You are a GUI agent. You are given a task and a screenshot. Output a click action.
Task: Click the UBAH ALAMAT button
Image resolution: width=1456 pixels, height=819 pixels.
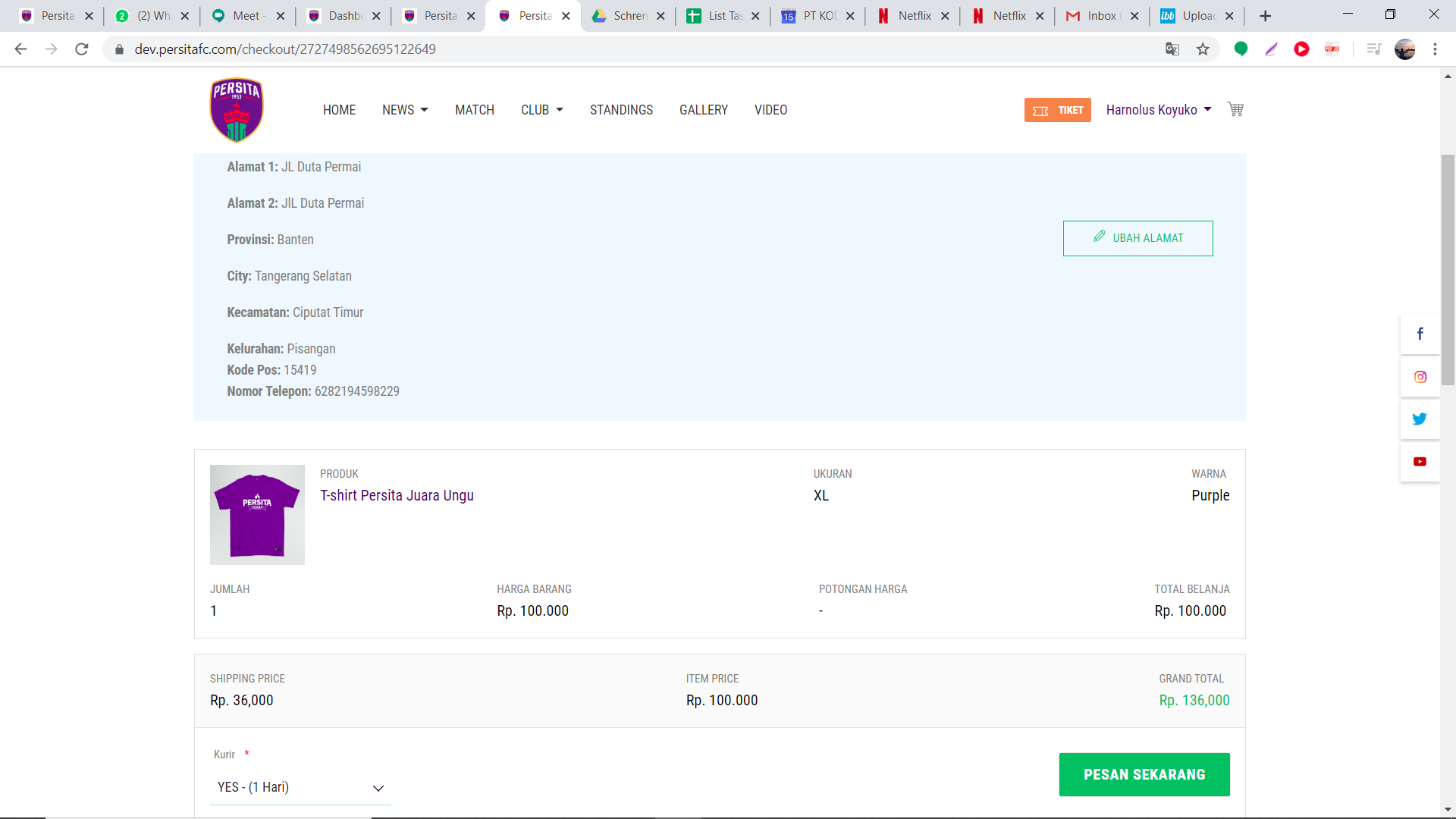coord(1137,238)
